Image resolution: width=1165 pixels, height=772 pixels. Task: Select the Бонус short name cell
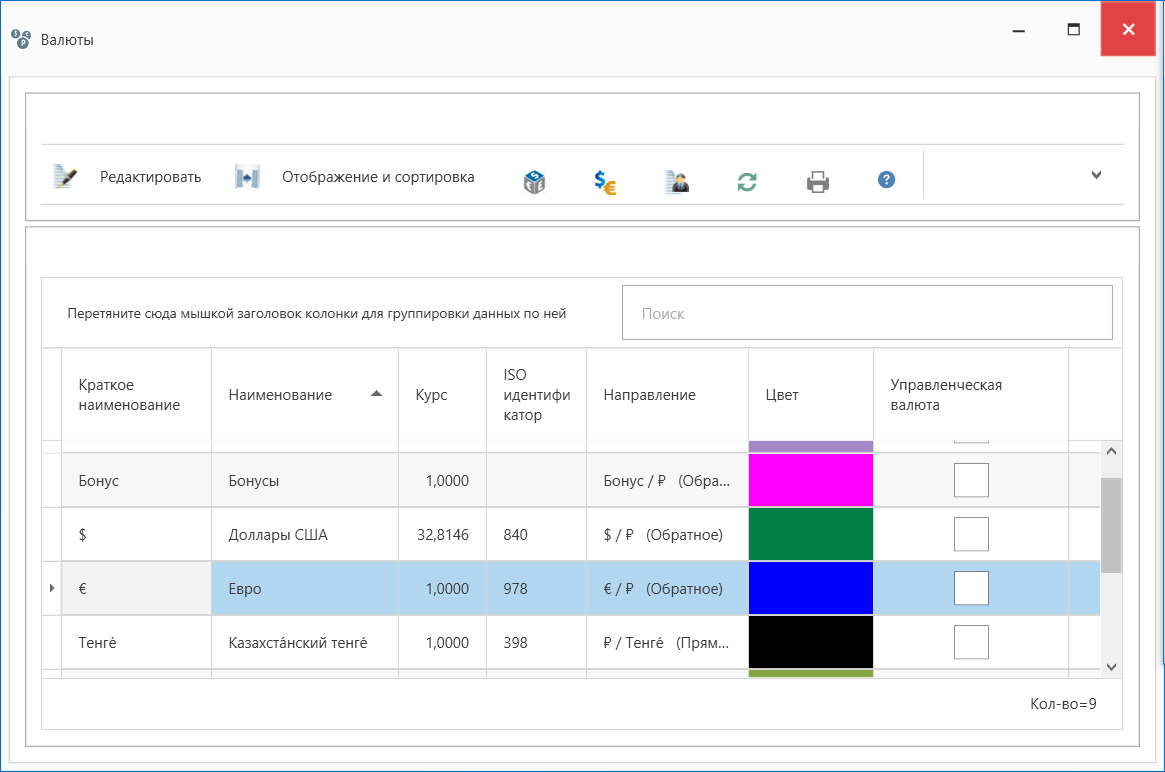point(137,480)
